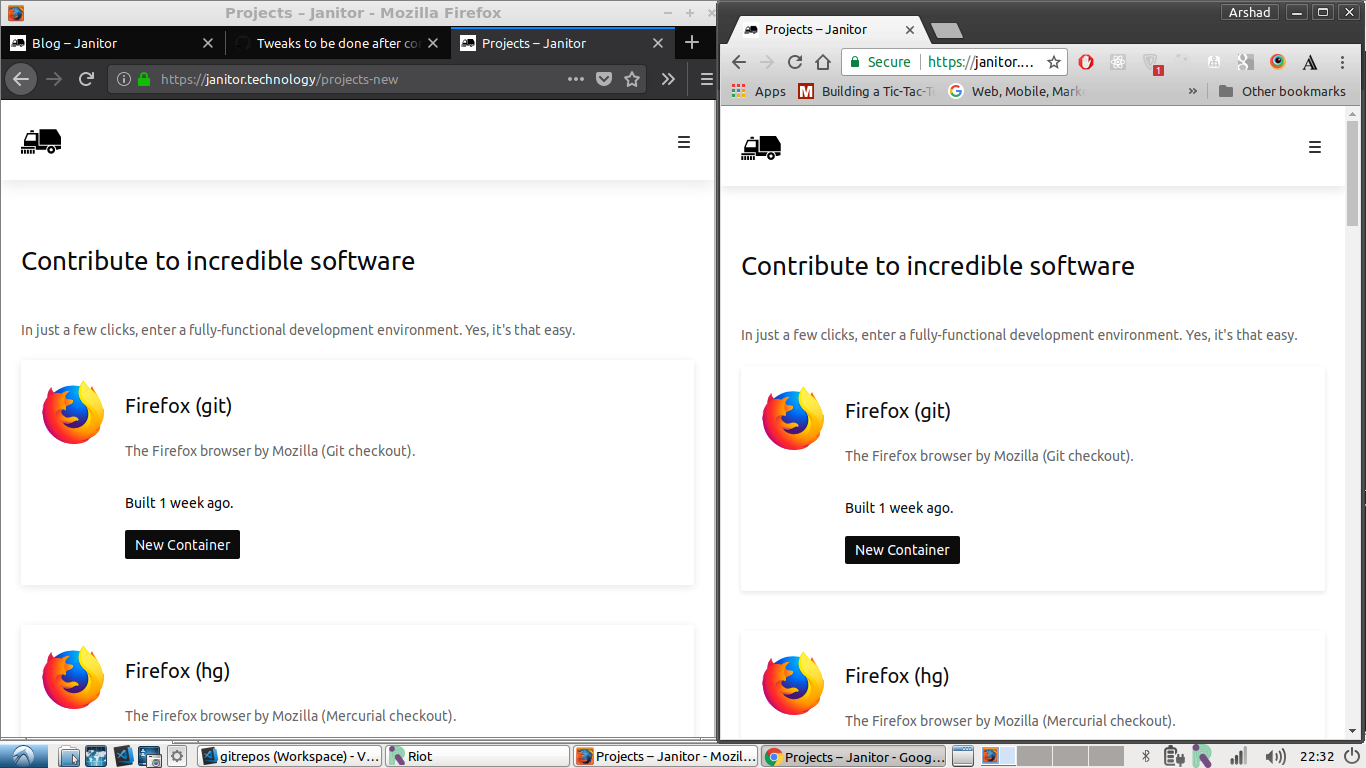Viewport: 1366px width, 768px height.
Task: Click Firefox back button
Action: [21, 79]
